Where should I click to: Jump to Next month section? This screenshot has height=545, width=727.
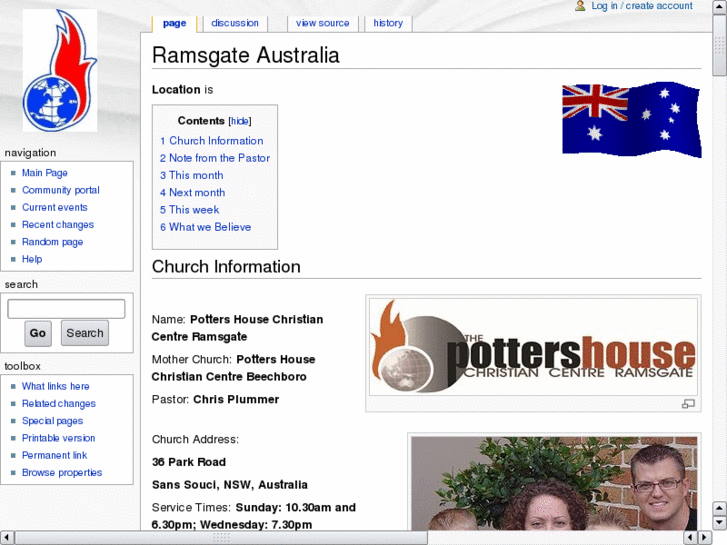[x=192, y=192]
